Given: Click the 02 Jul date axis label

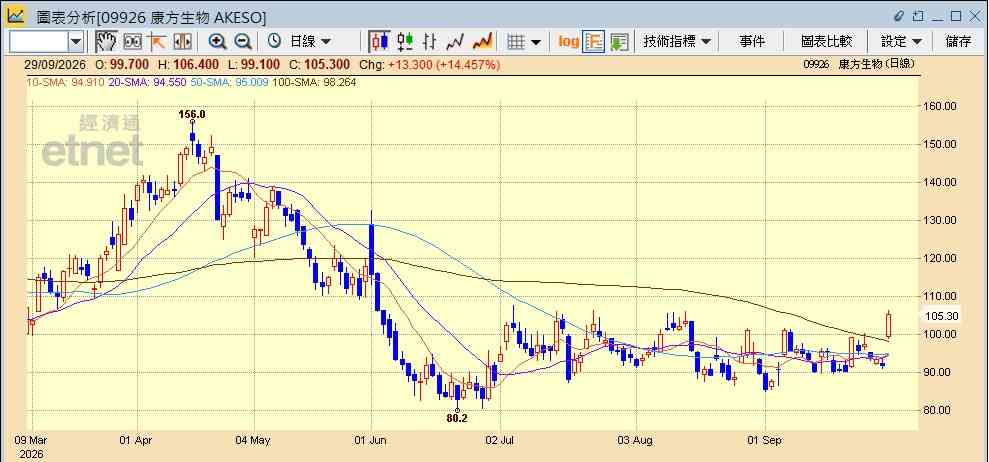Looking at the screenshot, I should tap(501, 441).
